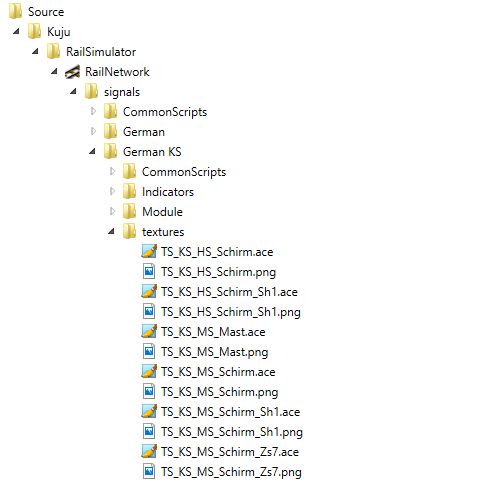This screenshot has width=496, height=483.
Task: Click the Source folder icon
Action: pos(15,11)
